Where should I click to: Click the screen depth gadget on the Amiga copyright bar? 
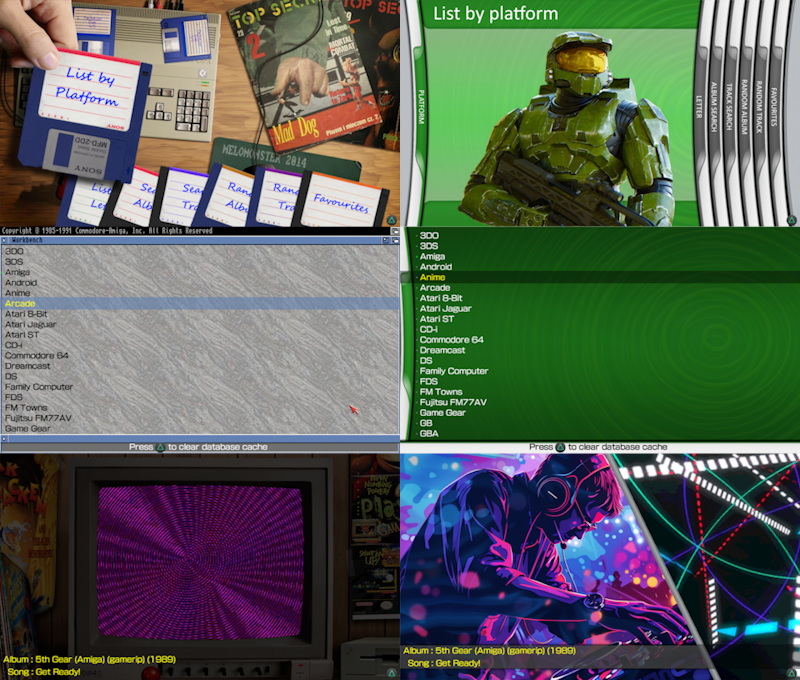395,231
